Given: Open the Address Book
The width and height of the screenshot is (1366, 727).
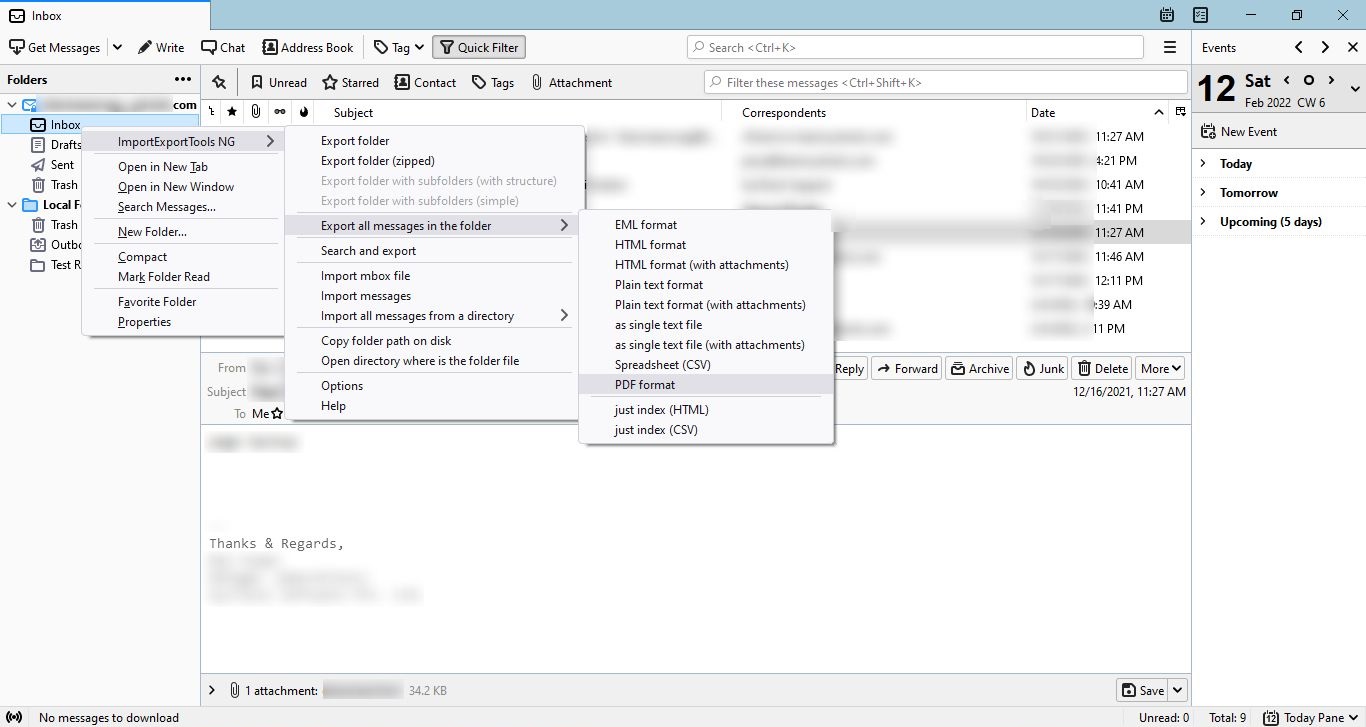Looking at the screenshot, I should point(308,47).
